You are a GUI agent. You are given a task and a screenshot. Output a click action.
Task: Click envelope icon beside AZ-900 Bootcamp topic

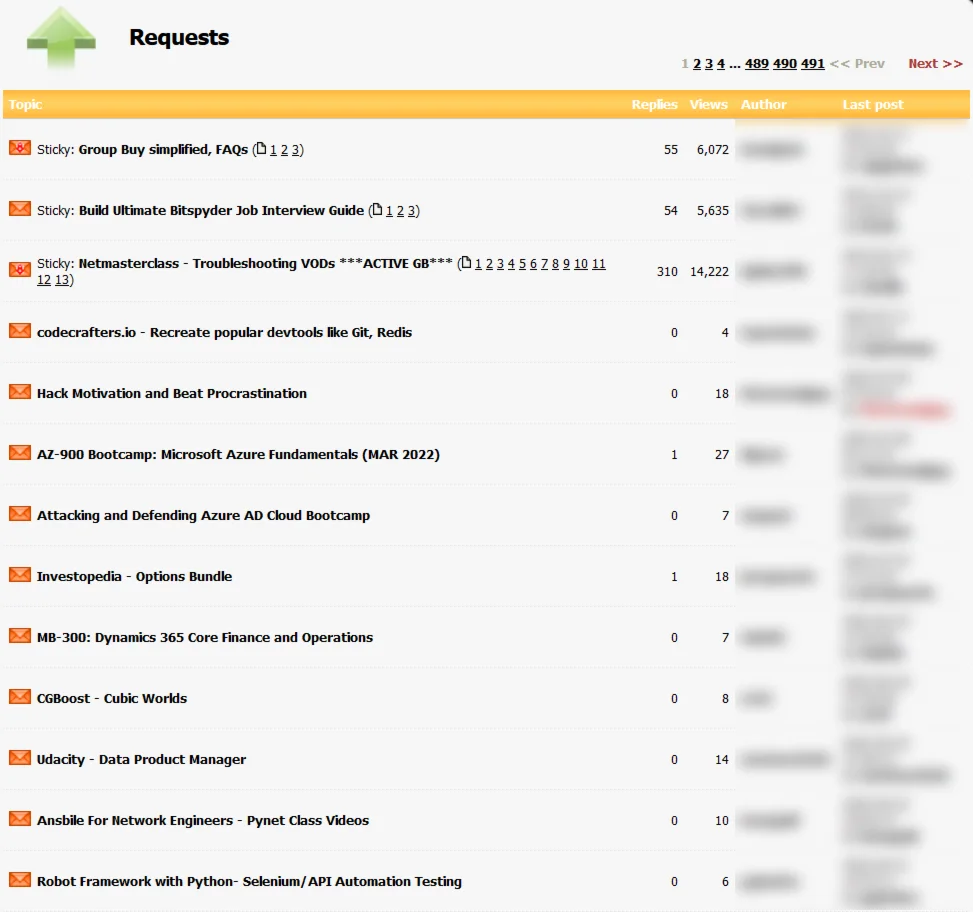[x=20, y=452]
